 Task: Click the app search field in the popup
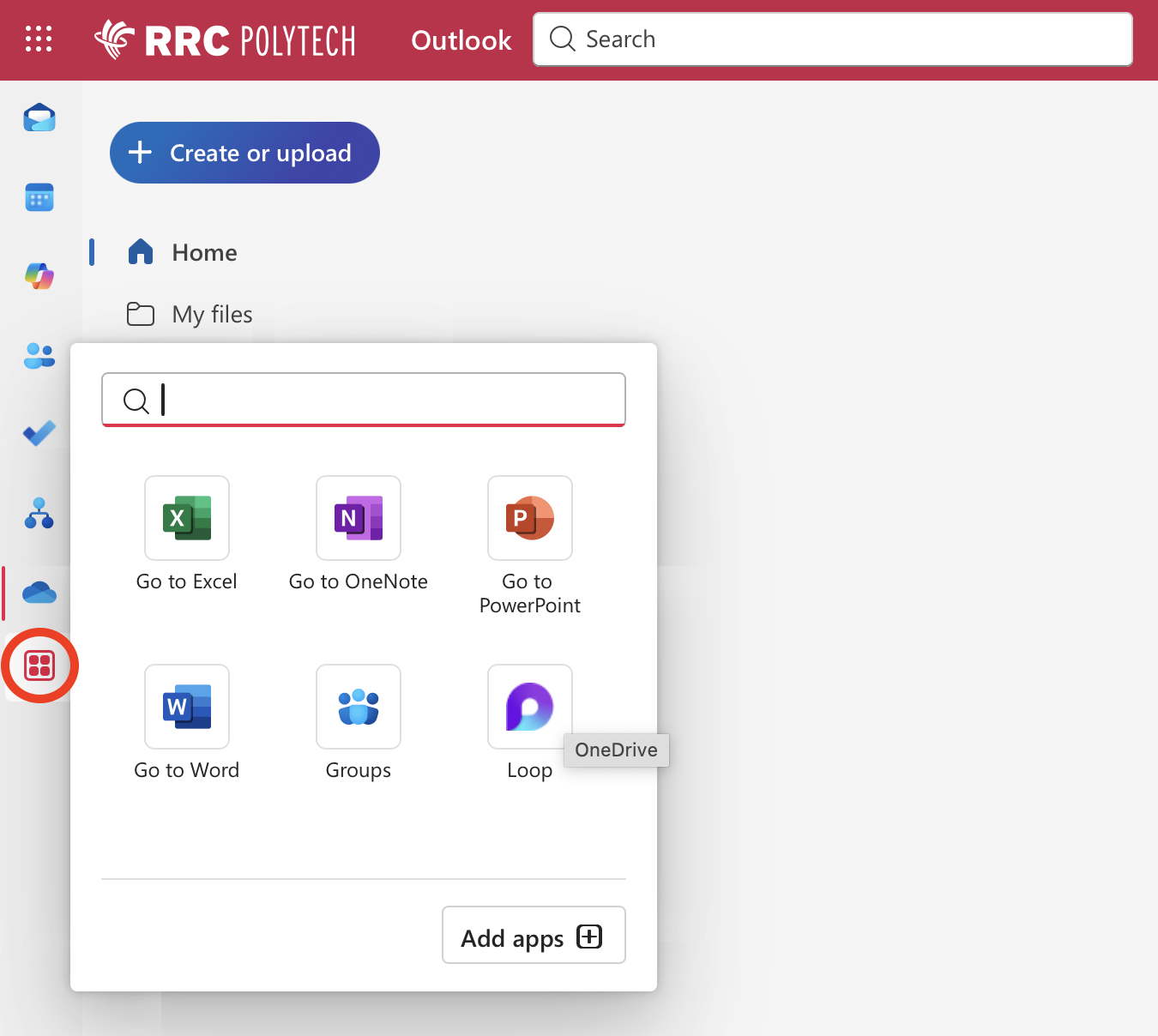(x=363, y=400)
